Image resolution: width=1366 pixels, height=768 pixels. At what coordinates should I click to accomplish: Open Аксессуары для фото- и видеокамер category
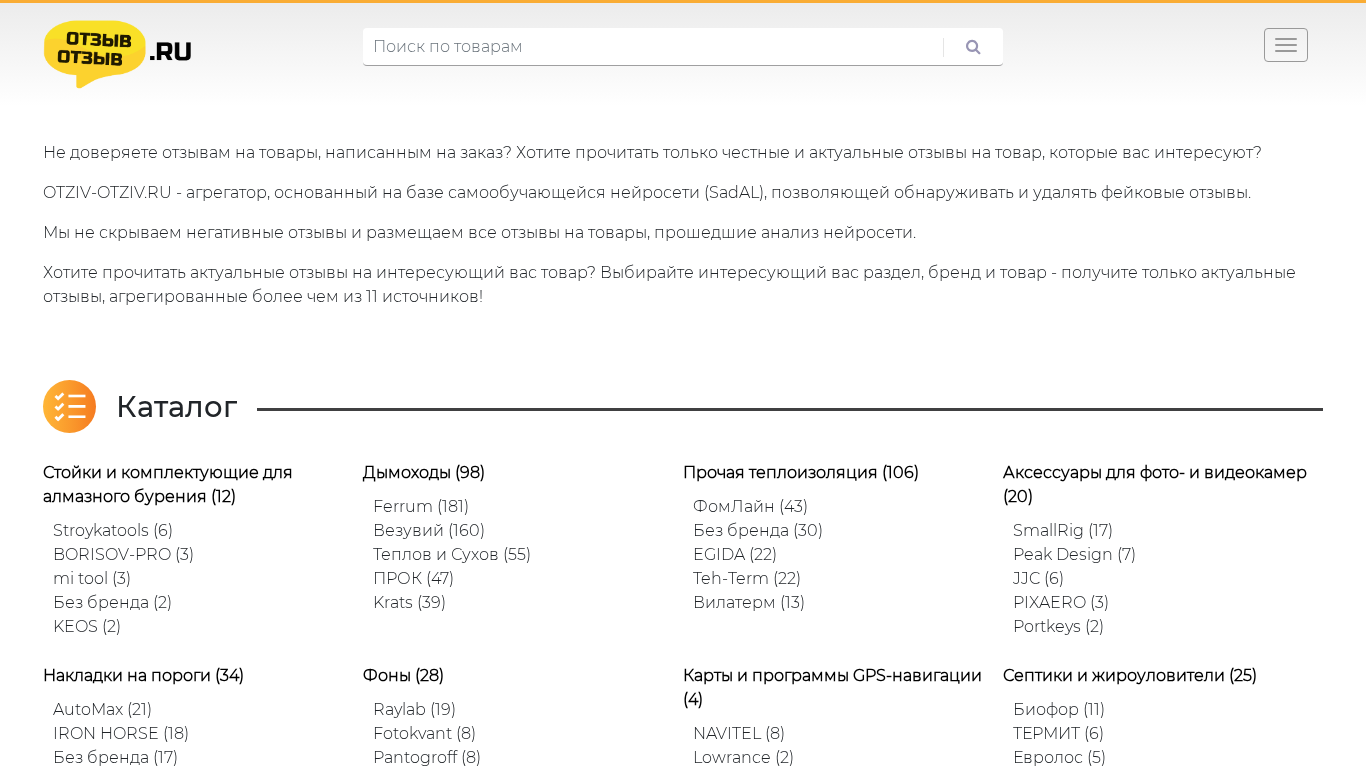[1155, 484]
